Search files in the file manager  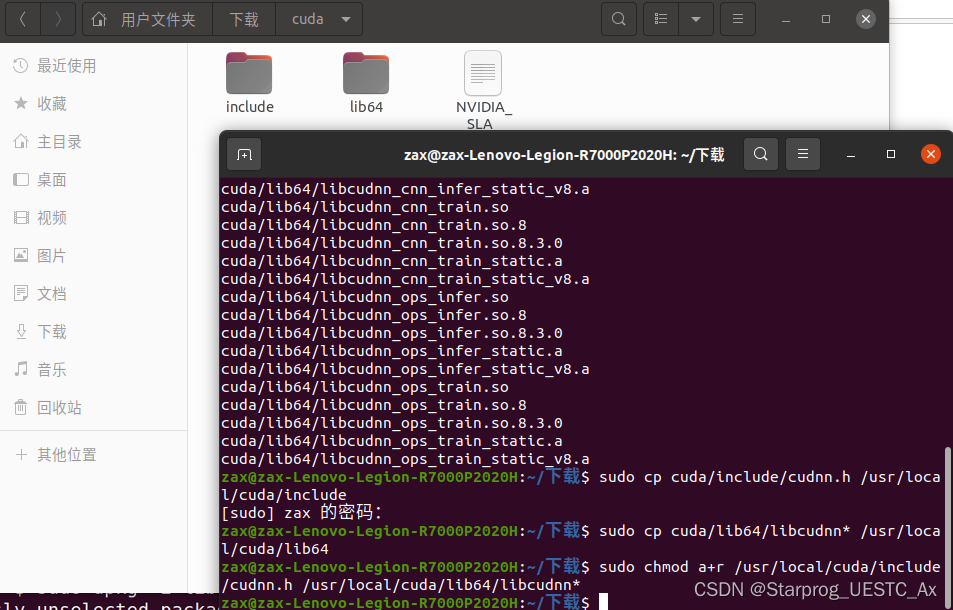tap(619, 19)
